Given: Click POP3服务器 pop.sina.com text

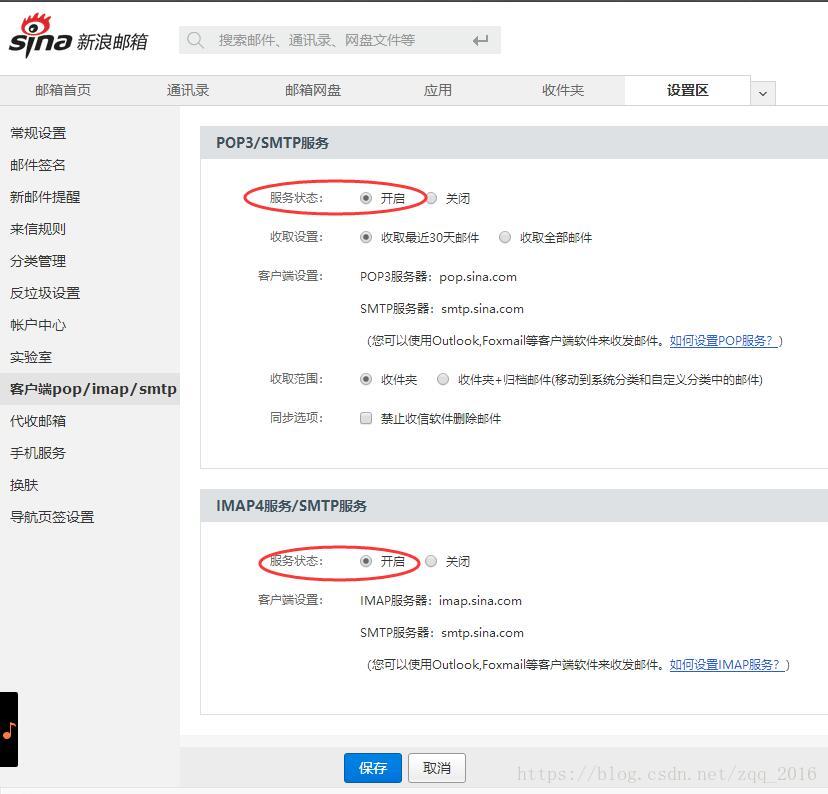Looking at the screenshot, I should (x=438, y=277).
